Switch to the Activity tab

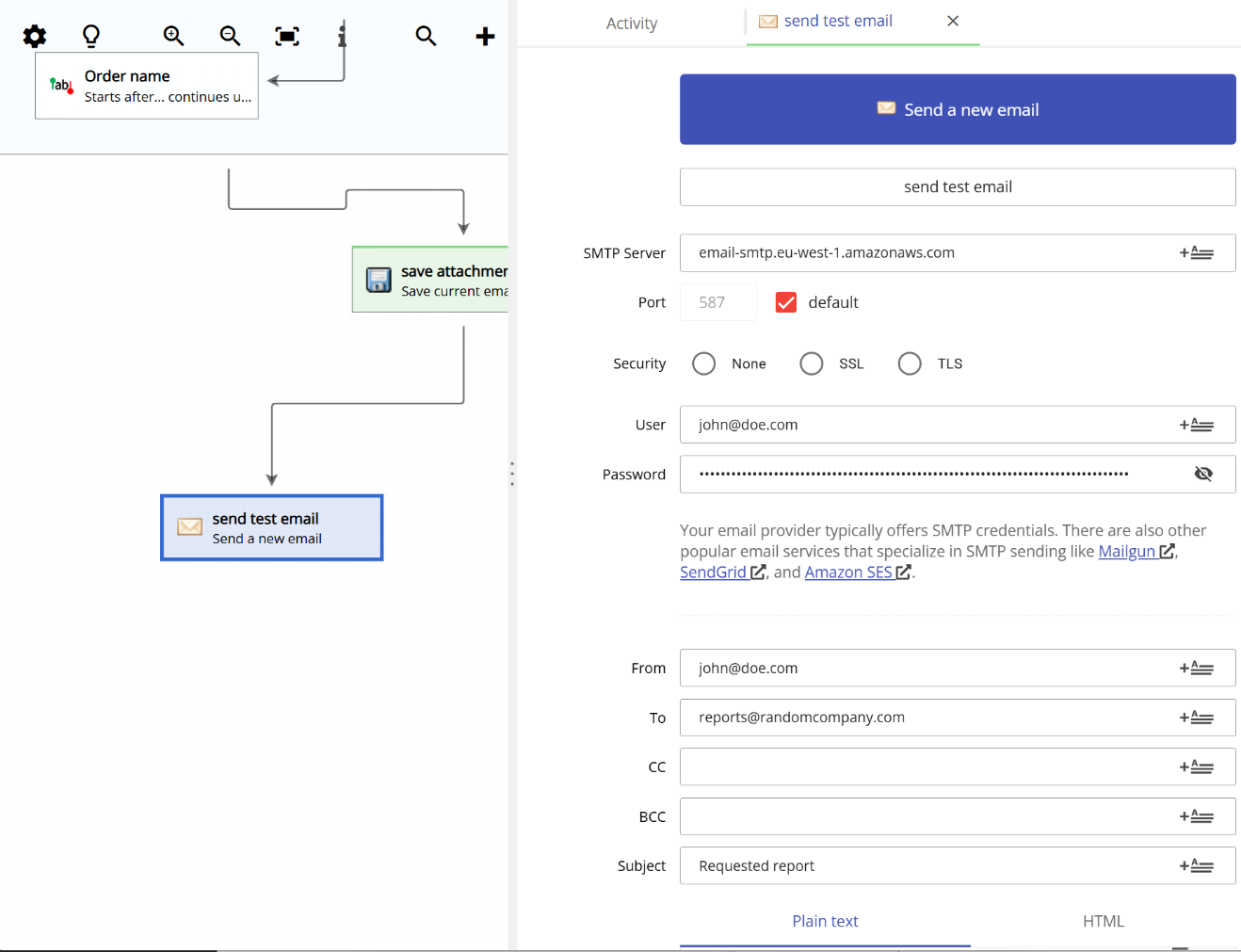click(x=631, y=23)
